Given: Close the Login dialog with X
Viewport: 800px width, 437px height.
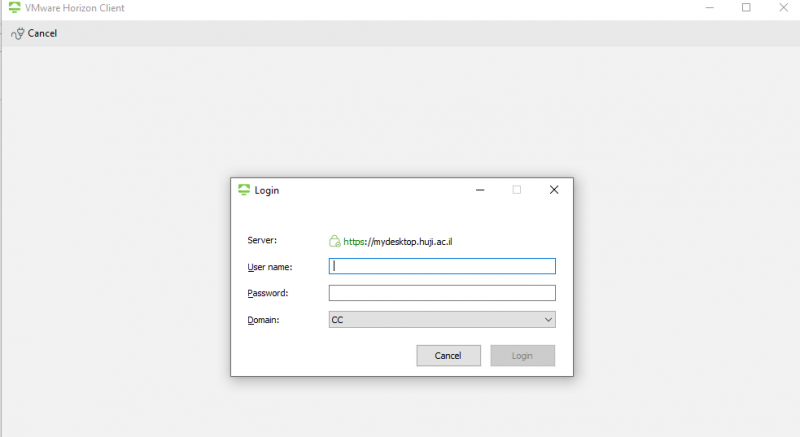Looking at the screenshot, I should click(x=554, y=190).
